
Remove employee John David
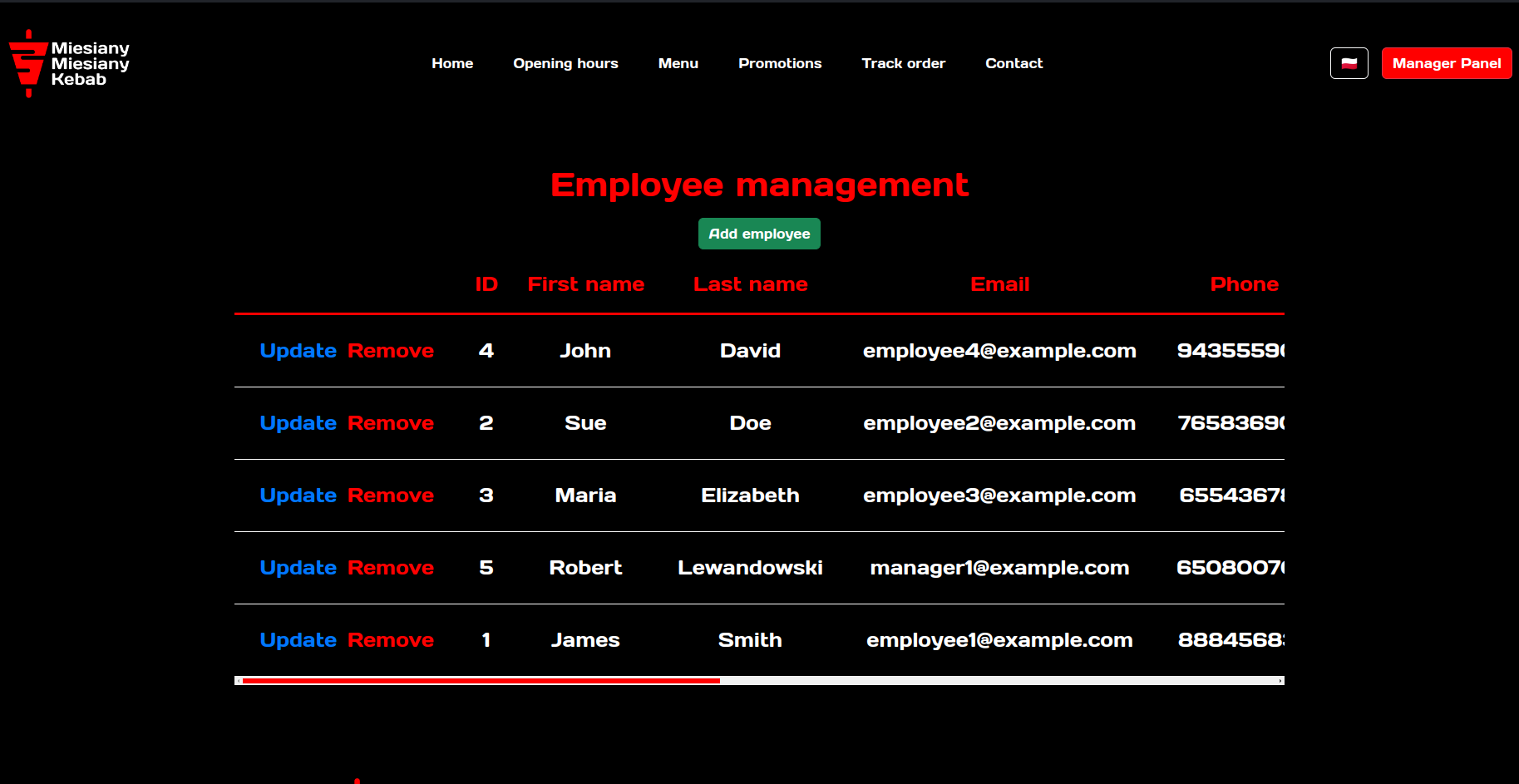[x=390, y=351]
